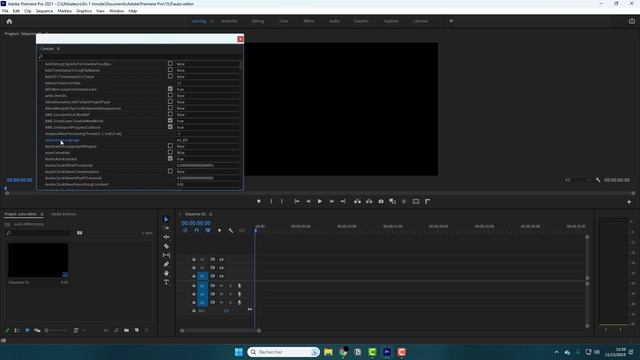This screenshot has height=360, width=640.
Task: Select the Slip tool
Action: [166, 255]
